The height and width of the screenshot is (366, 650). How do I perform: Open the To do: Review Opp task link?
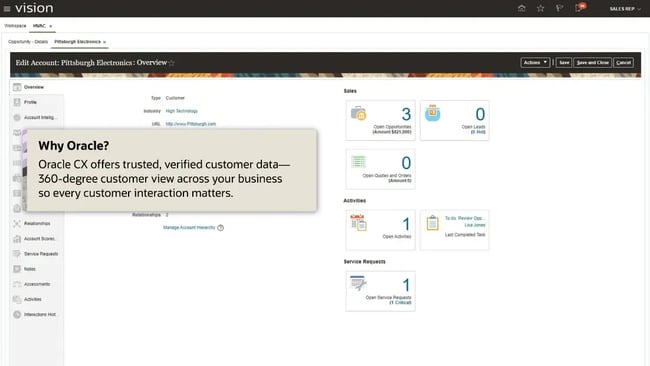click(x=465, y=218)
